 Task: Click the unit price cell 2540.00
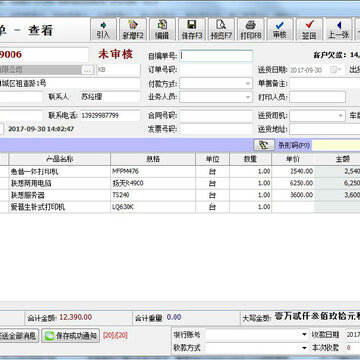point(293,171)
